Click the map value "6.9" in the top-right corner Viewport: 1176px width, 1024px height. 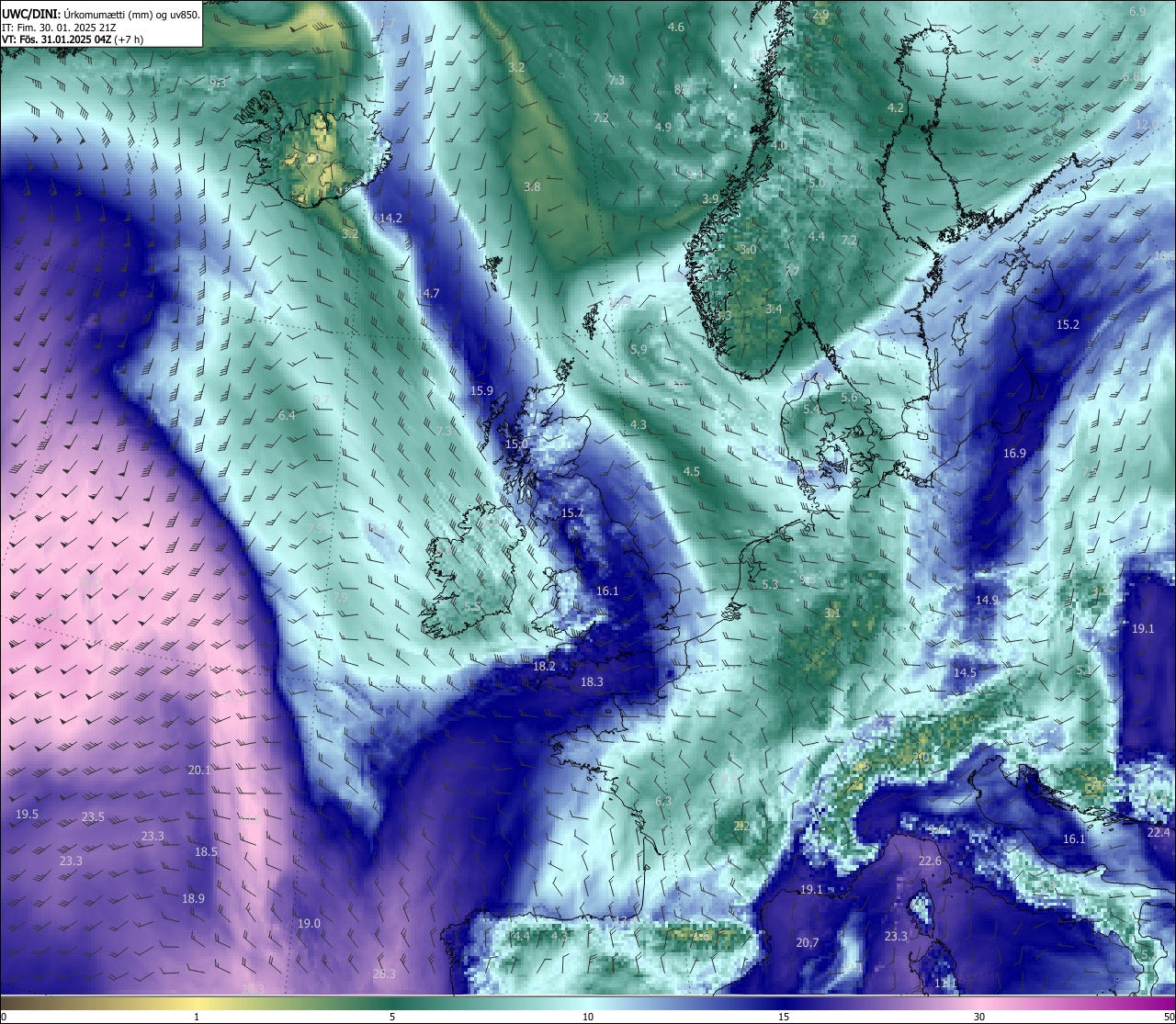(1137, 12)
